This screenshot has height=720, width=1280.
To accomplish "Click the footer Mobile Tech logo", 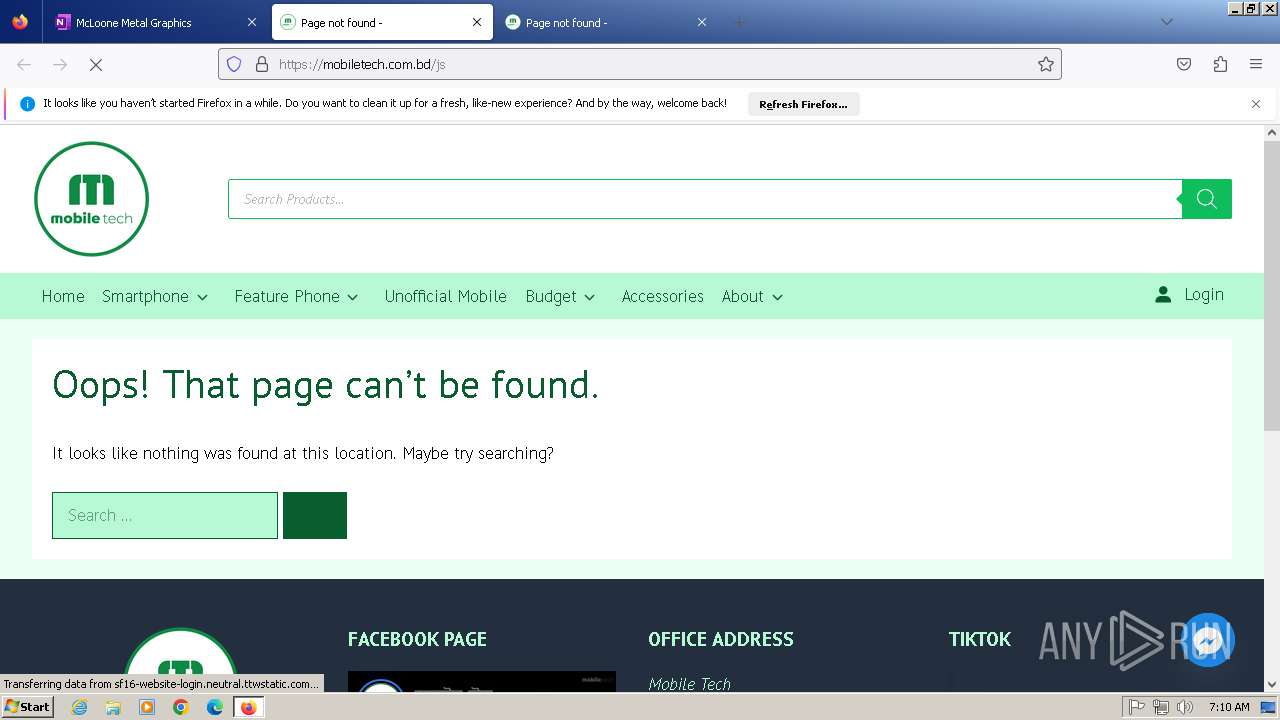I will coord(181,660).
